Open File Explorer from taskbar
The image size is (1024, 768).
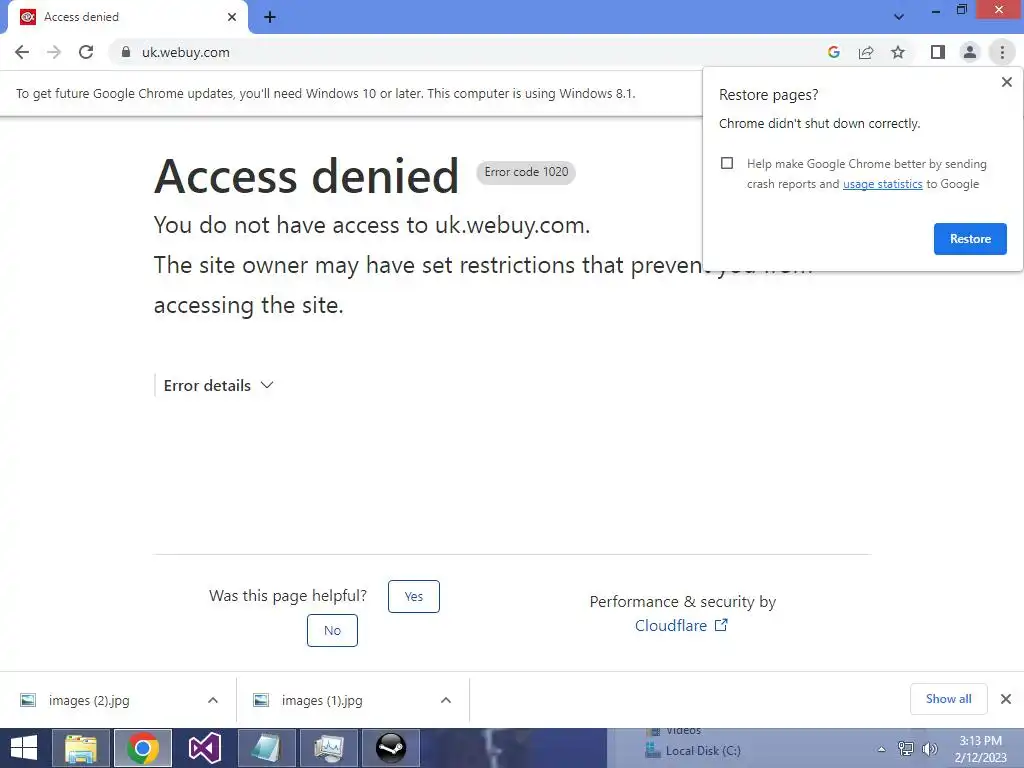point(80,748)
